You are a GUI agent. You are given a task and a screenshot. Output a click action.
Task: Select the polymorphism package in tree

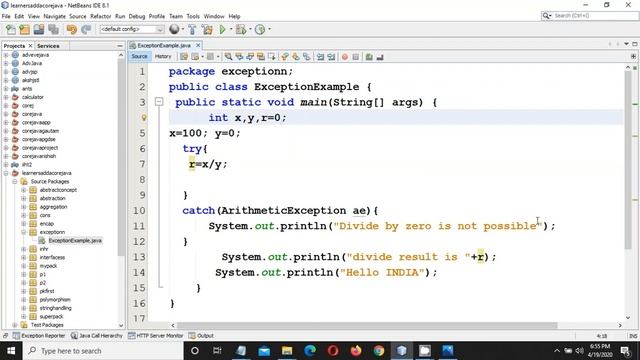tap(55, 300)
